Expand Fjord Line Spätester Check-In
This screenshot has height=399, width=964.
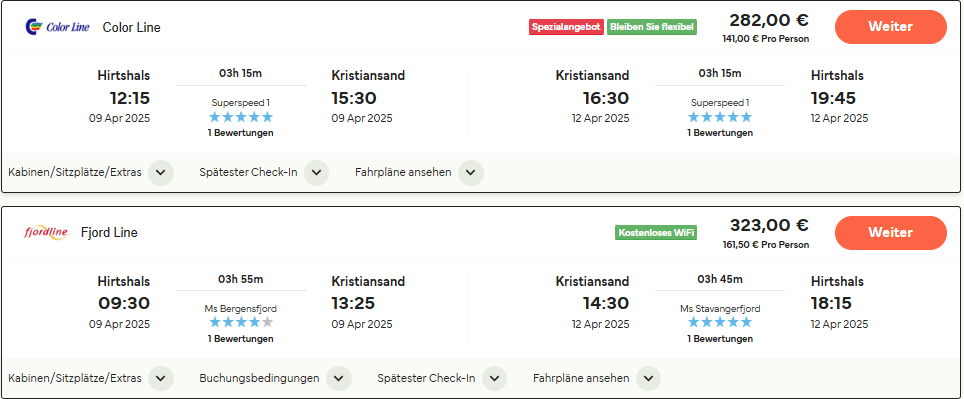(x=494, y=378)
